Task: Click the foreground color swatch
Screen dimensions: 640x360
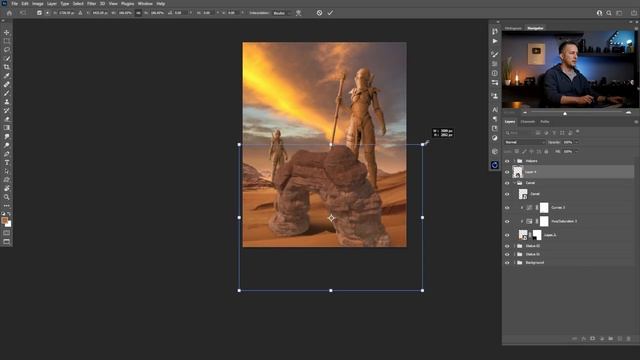Action: click(x=5, y=220)
